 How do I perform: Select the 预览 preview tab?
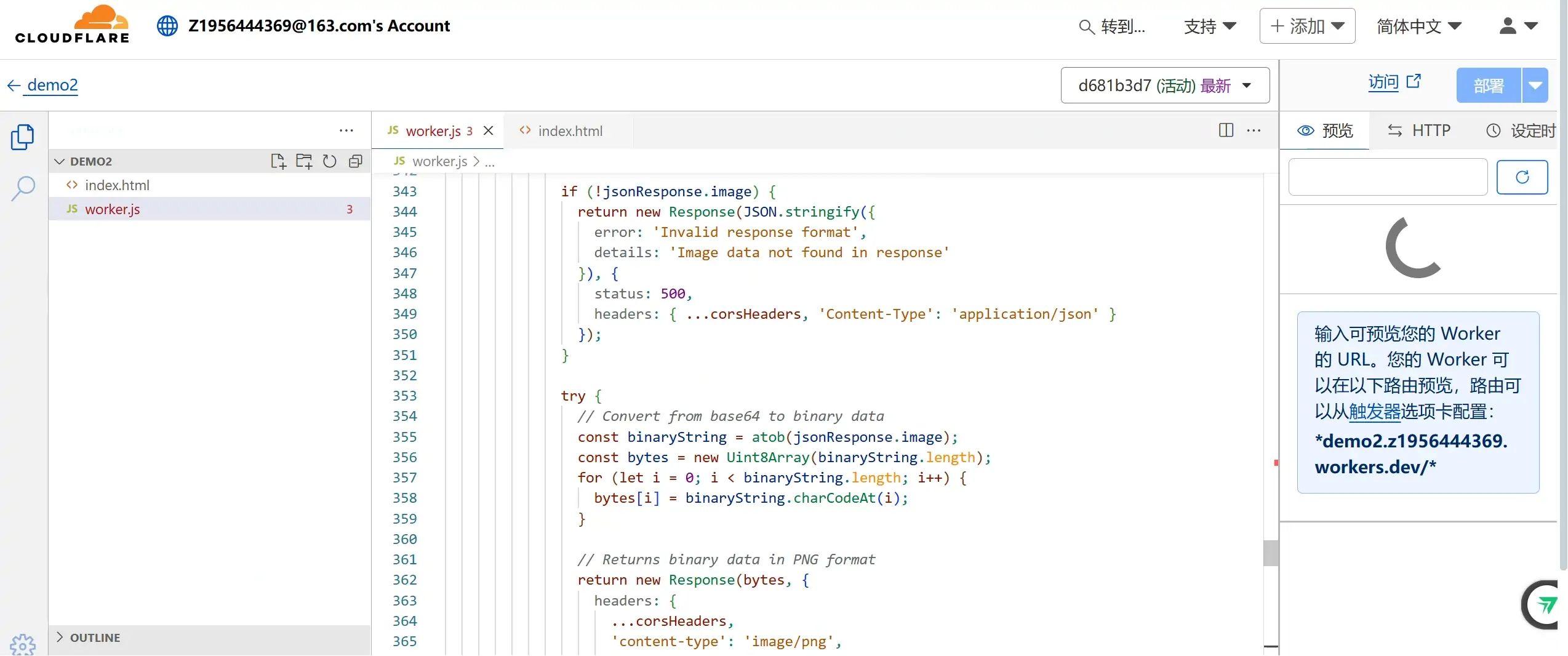click(x=1325, y=130)
